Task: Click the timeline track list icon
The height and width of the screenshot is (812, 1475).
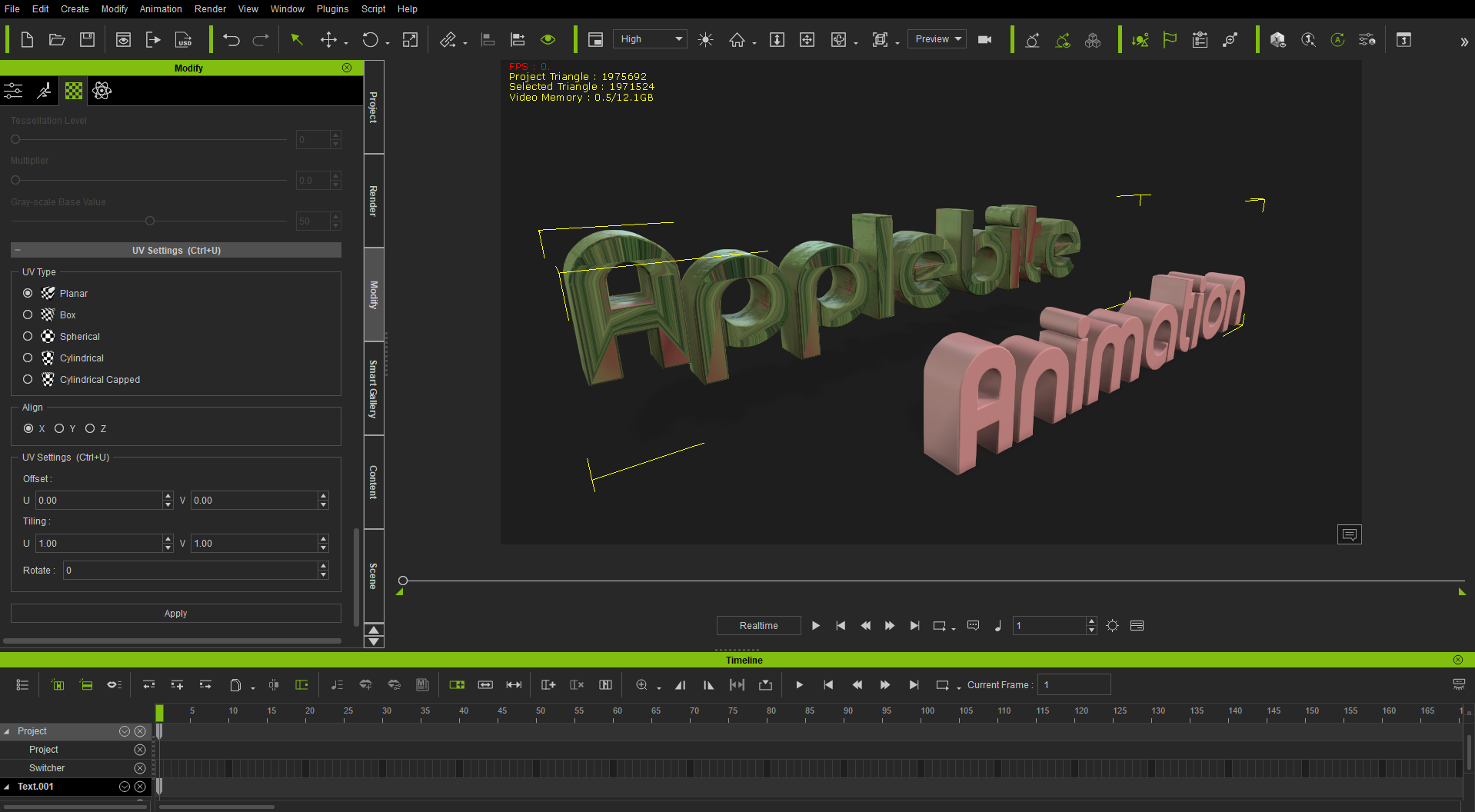Action: 22,685
